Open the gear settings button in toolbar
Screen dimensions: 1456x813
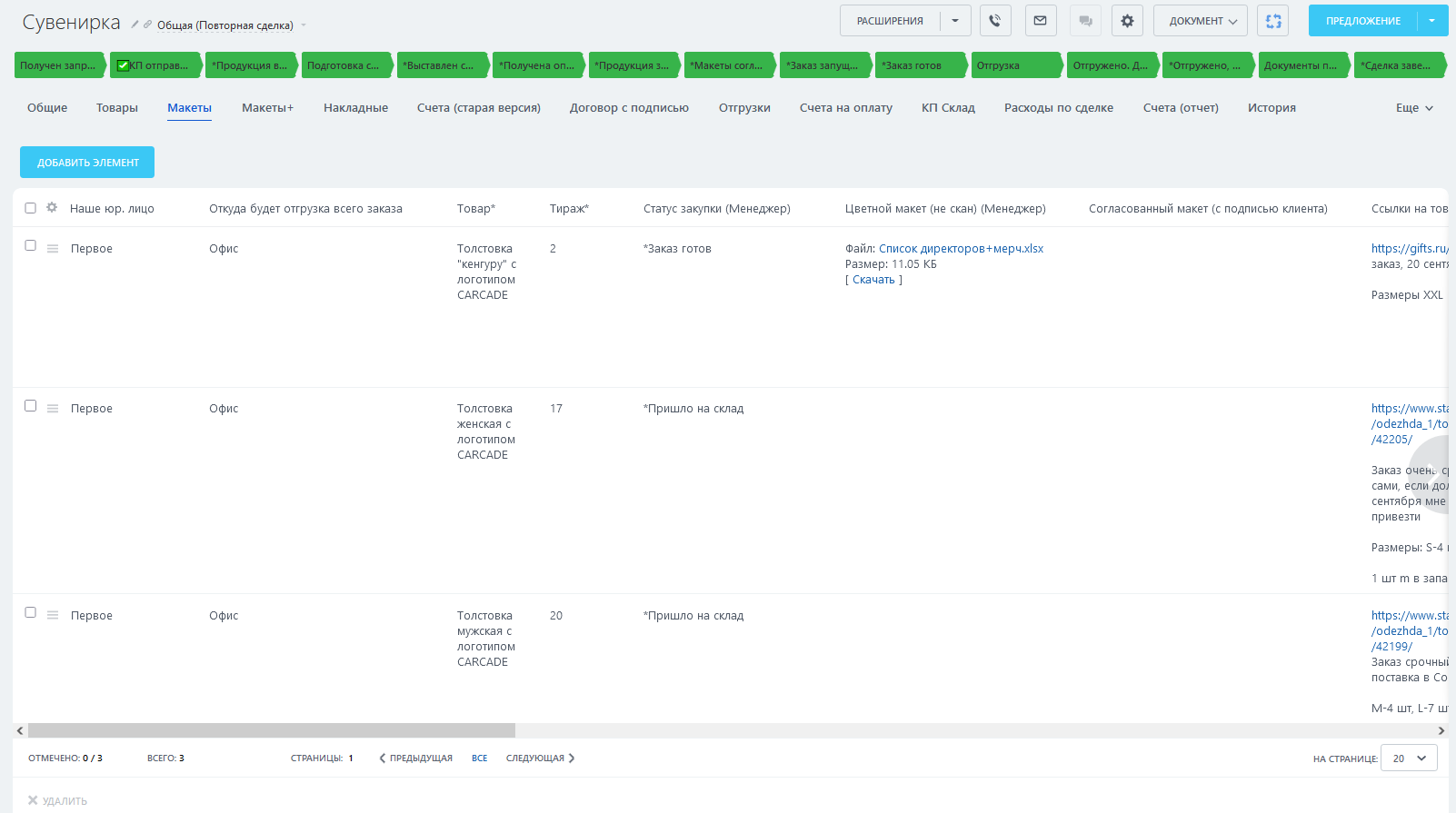coord(1127,21)
